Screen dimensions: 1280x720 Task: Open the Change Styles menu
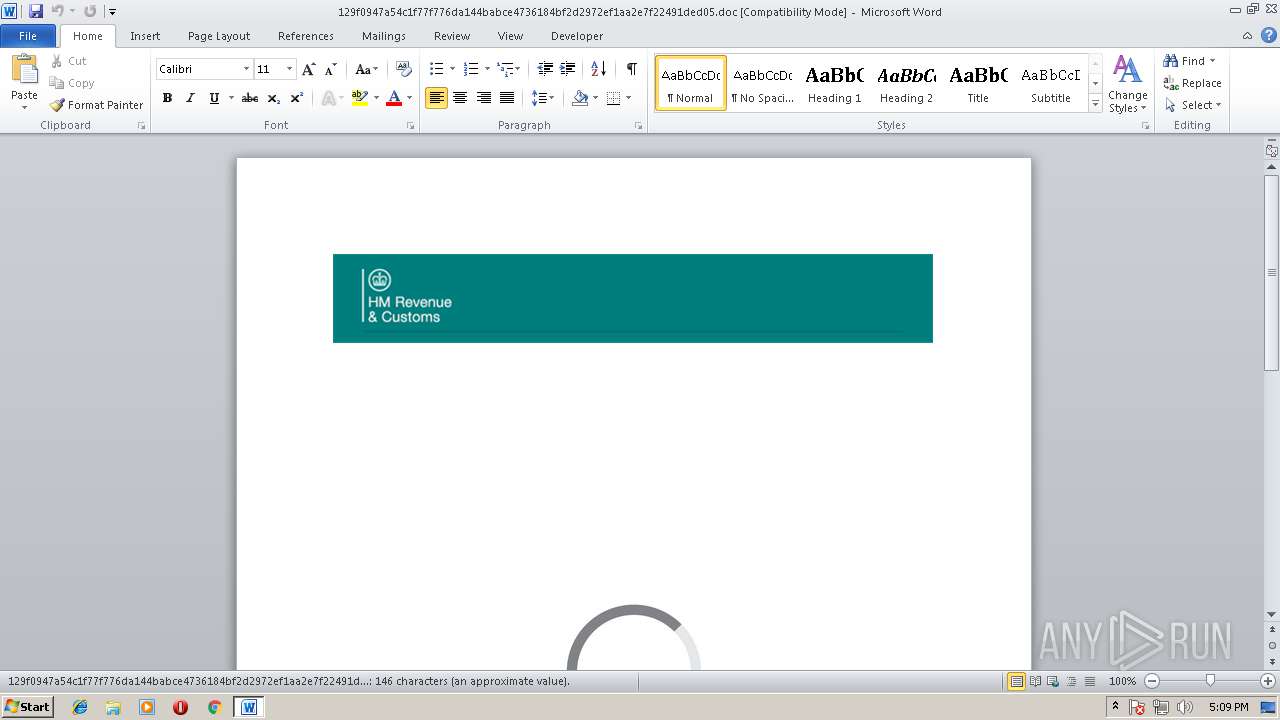click(x=1127, y=85)
